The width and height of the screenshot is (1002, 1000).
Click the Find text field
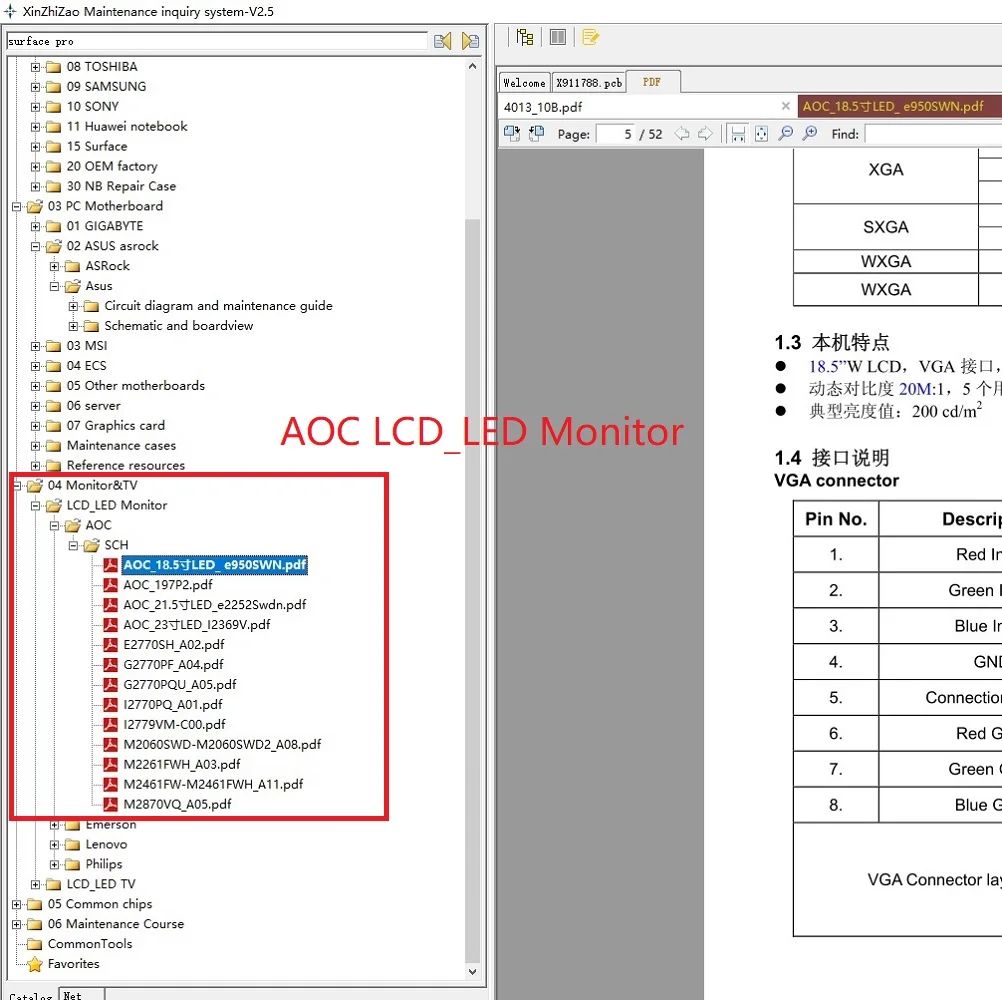point(933,134)
